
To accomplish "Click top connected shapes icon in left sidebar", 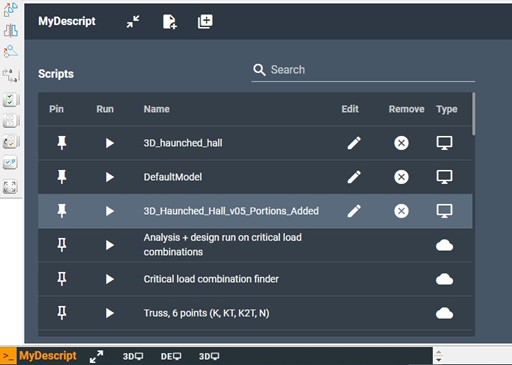I will (x=11, y=10).
